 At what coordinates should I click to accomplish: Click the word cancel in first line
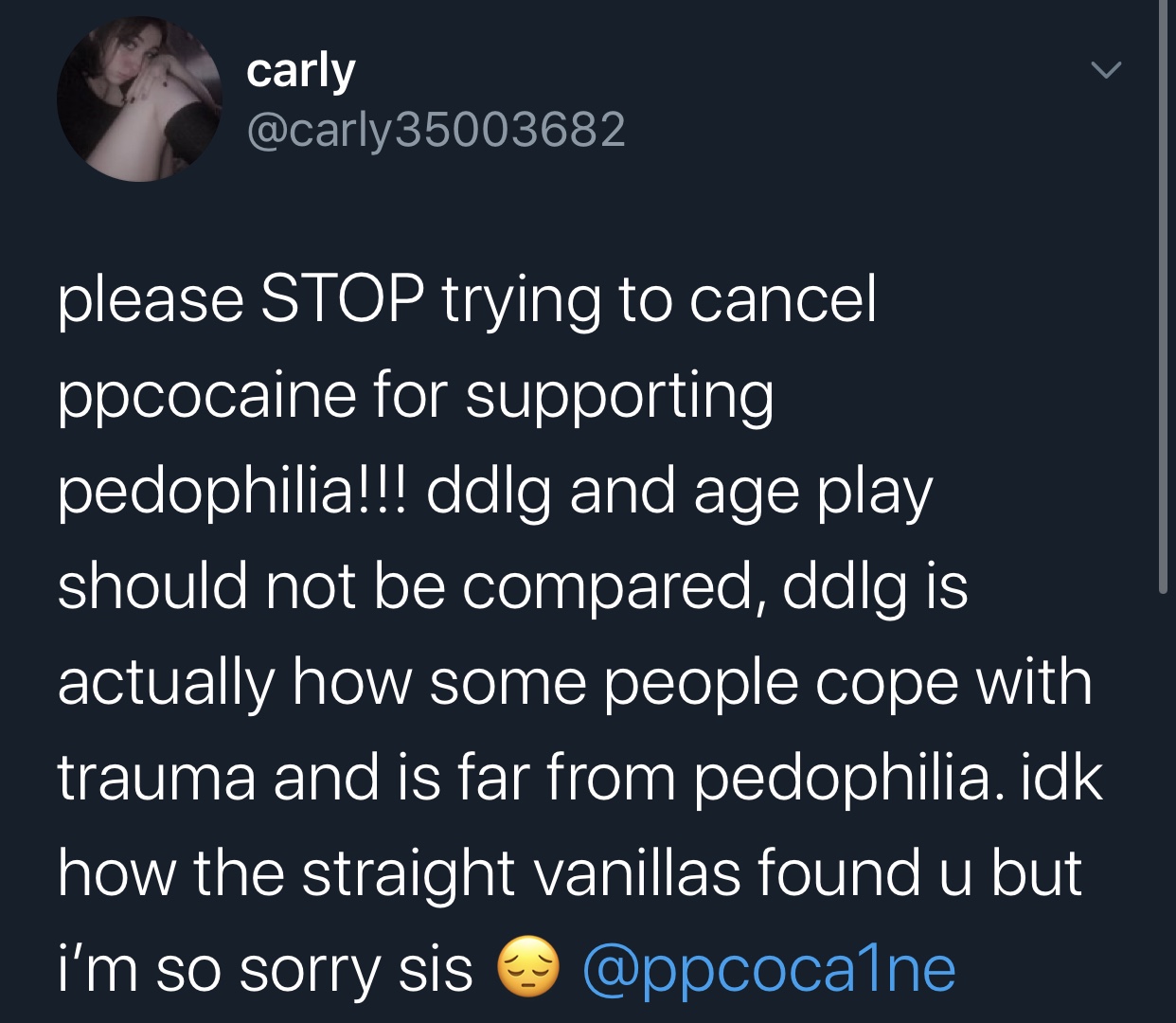(x=783, y=299)
